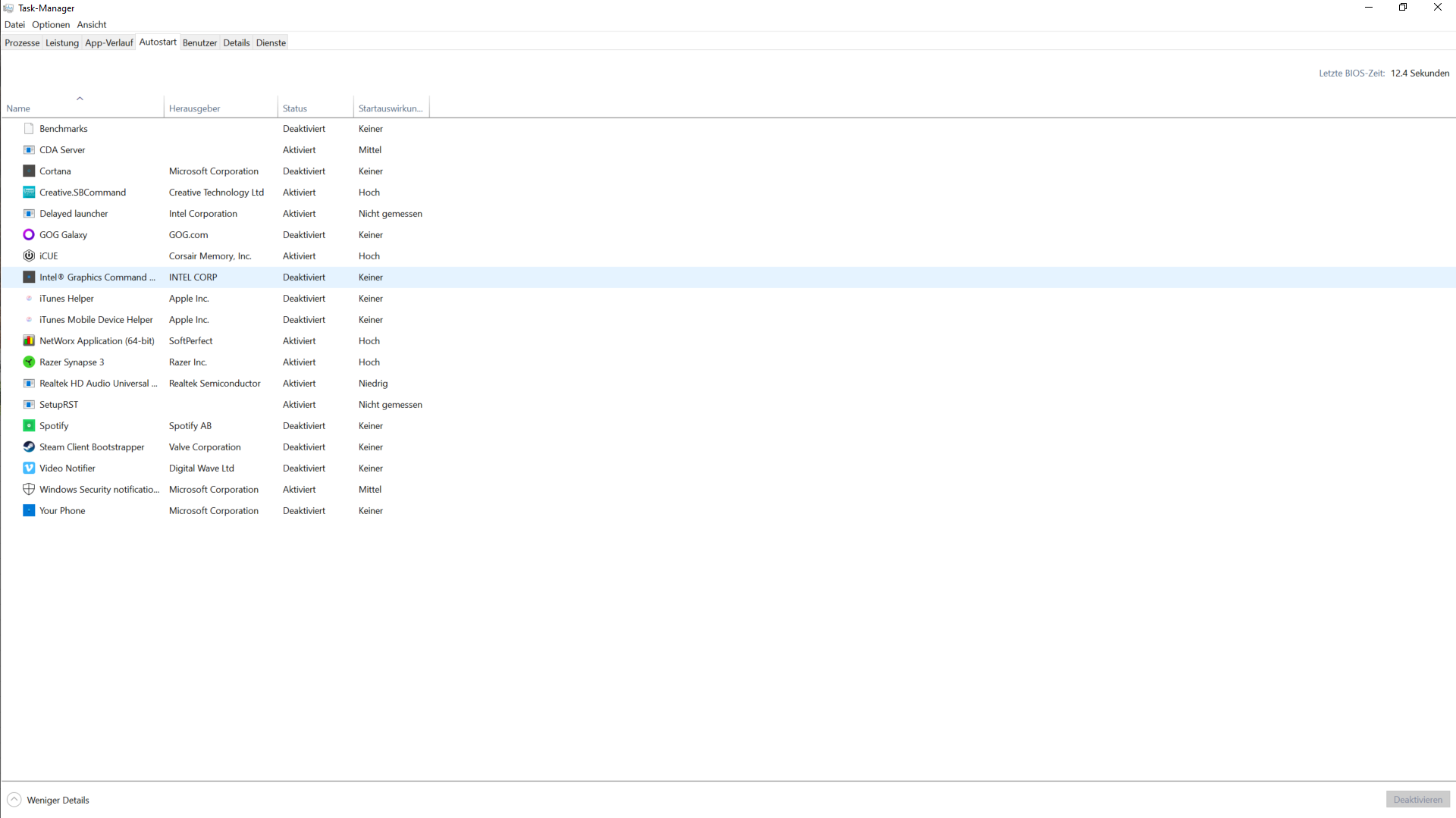Screen dimensions: 1456x818
Task: Click the iTunes Mobile Device Helper icon
Action: tap(29, 320)
